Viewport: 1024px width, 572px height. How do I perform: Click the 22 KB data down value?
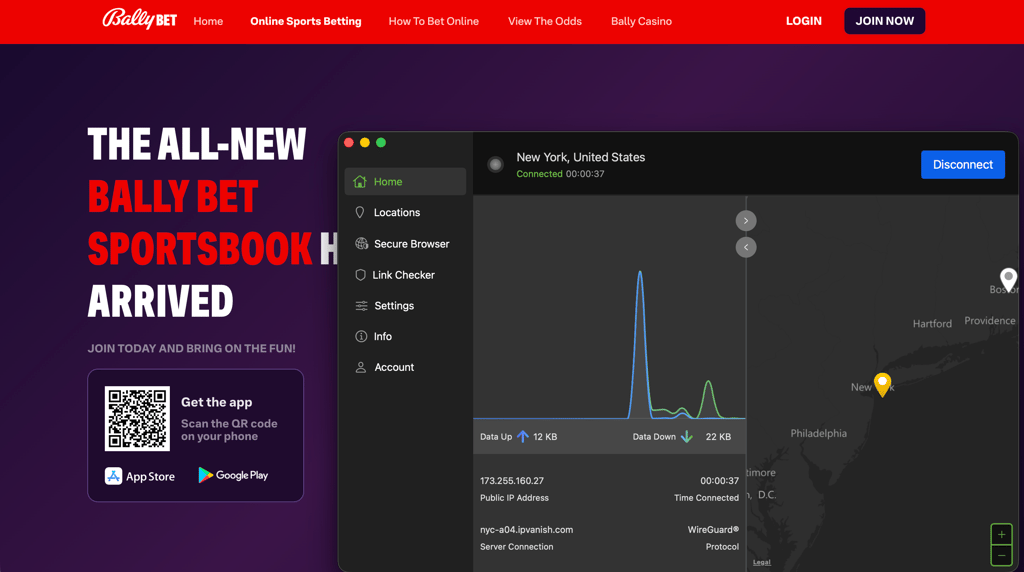tap(718, 437)
